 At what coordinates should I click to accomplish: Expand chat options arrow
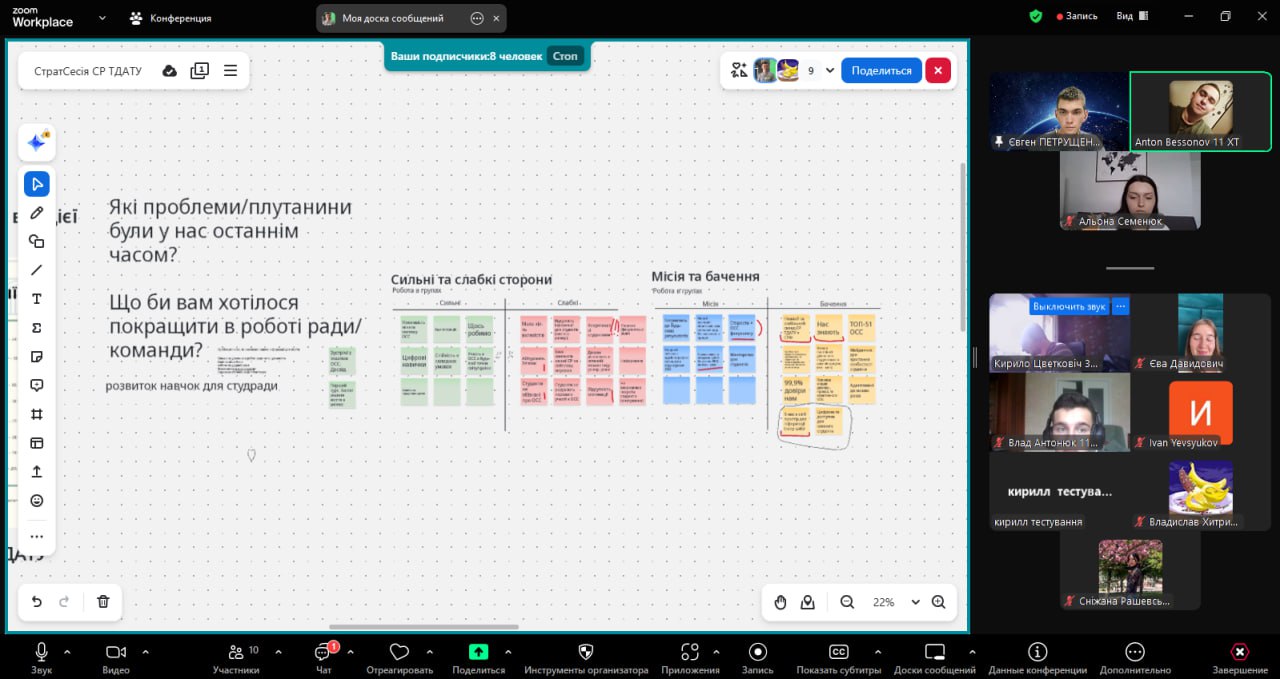pyautogui.click(x=350, y=652)
